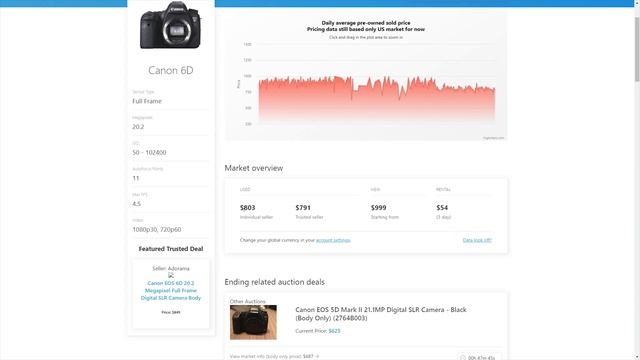Click the $791 trusted seller price

[x=303, y=207]
